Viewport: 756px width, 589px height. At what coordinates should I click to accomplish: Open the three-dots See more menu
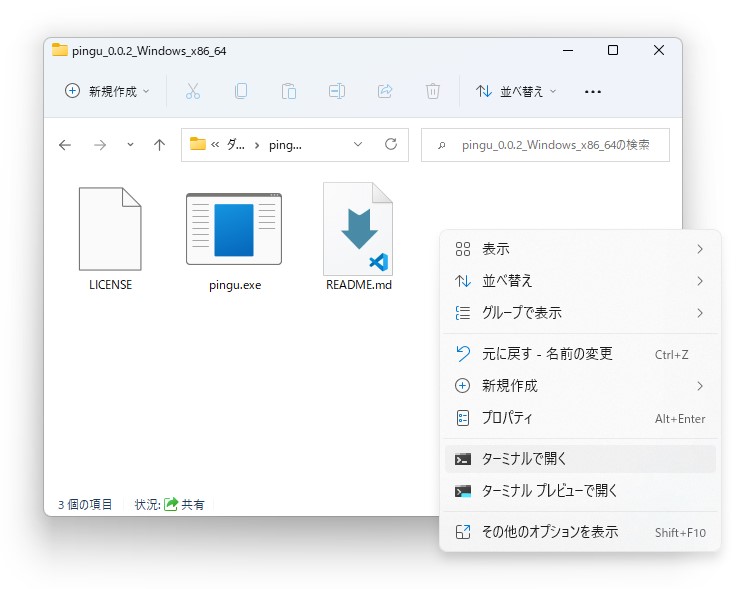pos(593,92)
